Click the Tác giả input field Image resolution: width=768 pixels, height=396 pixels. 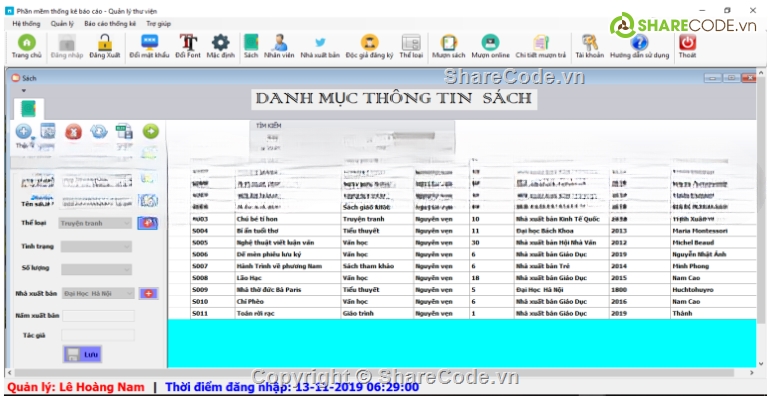(97, 335)
